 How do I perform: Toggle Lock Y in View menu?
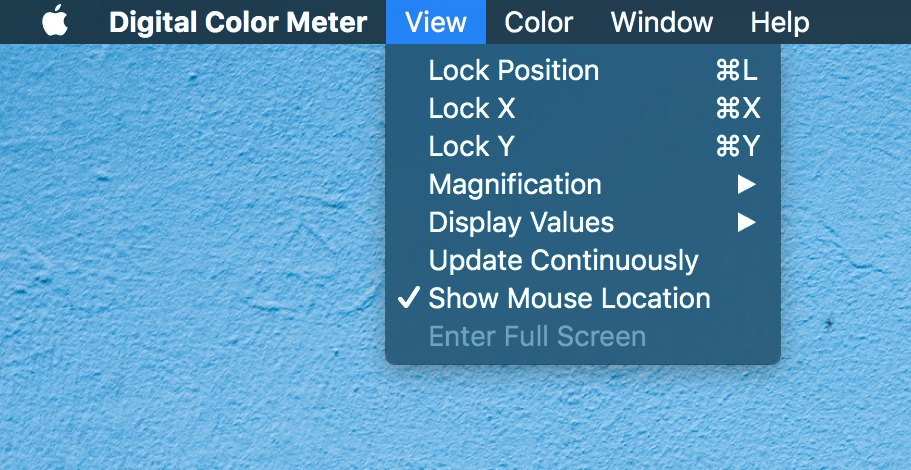coord(583,146)
